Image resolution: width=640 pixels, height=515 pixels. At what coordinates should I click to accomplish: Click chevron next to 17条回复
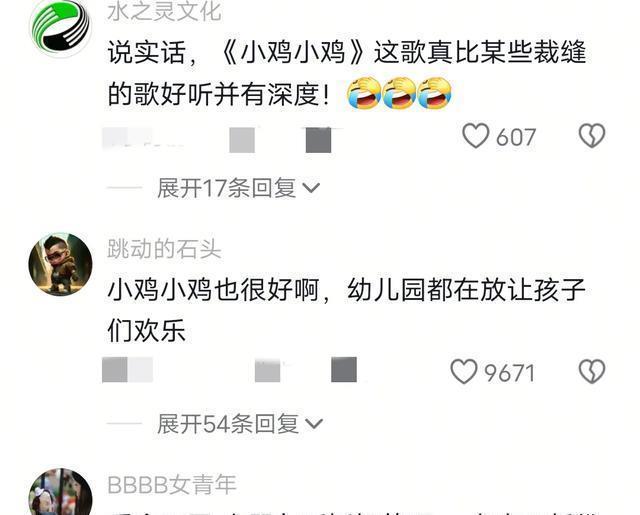(x=311, y=188)
